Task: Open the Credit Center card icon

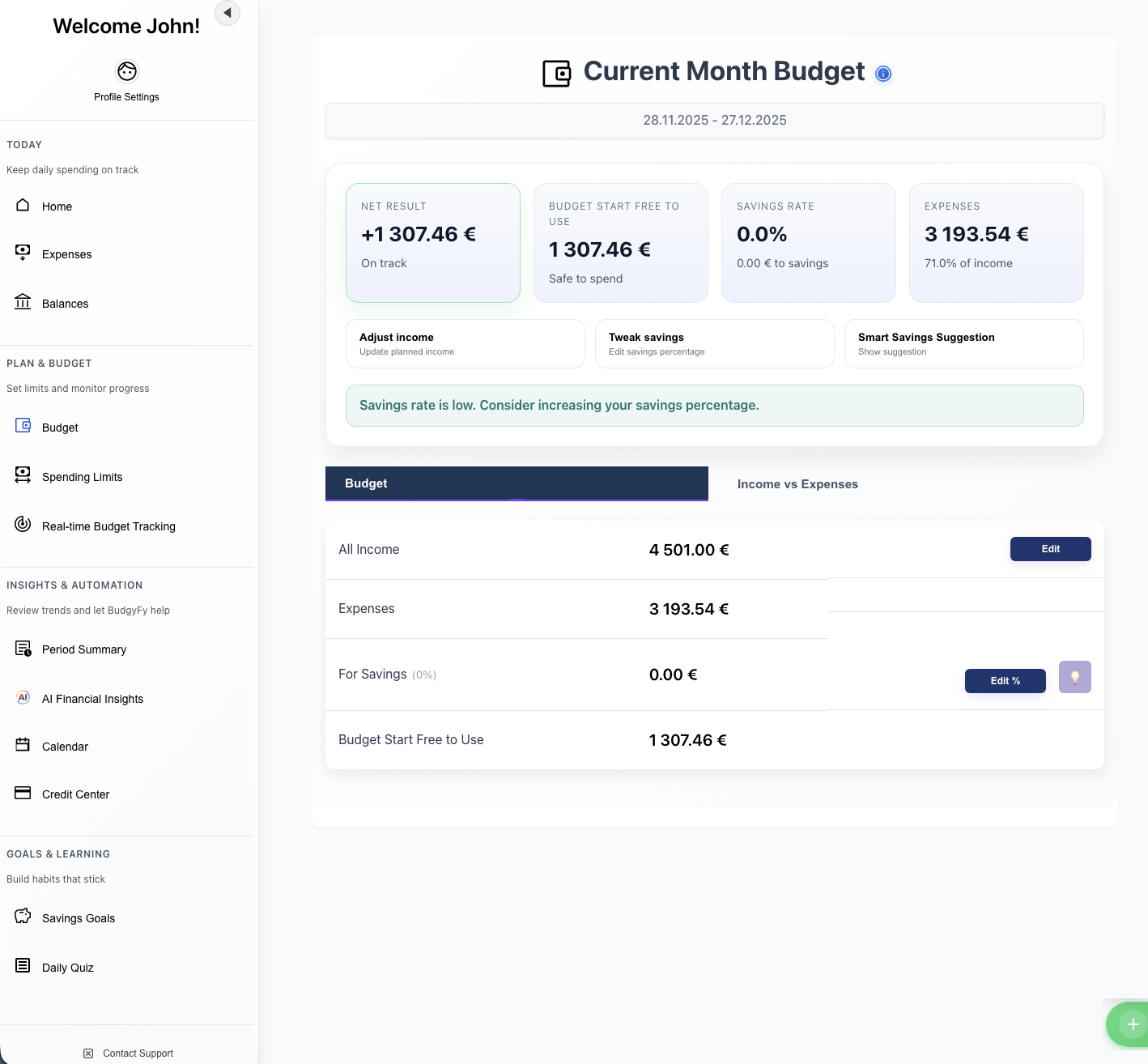Action: [x=22, y=794]
